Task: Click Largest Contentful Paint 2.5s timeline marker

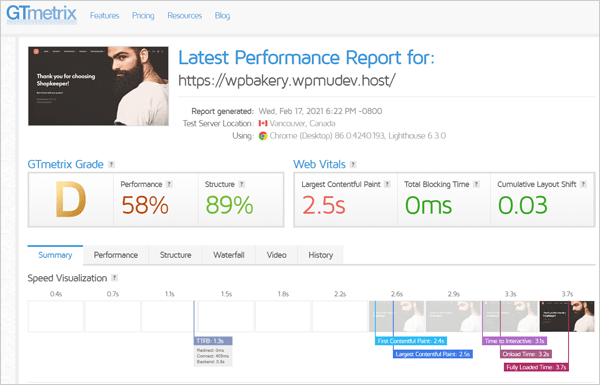Action: click(x=433, y=354)
